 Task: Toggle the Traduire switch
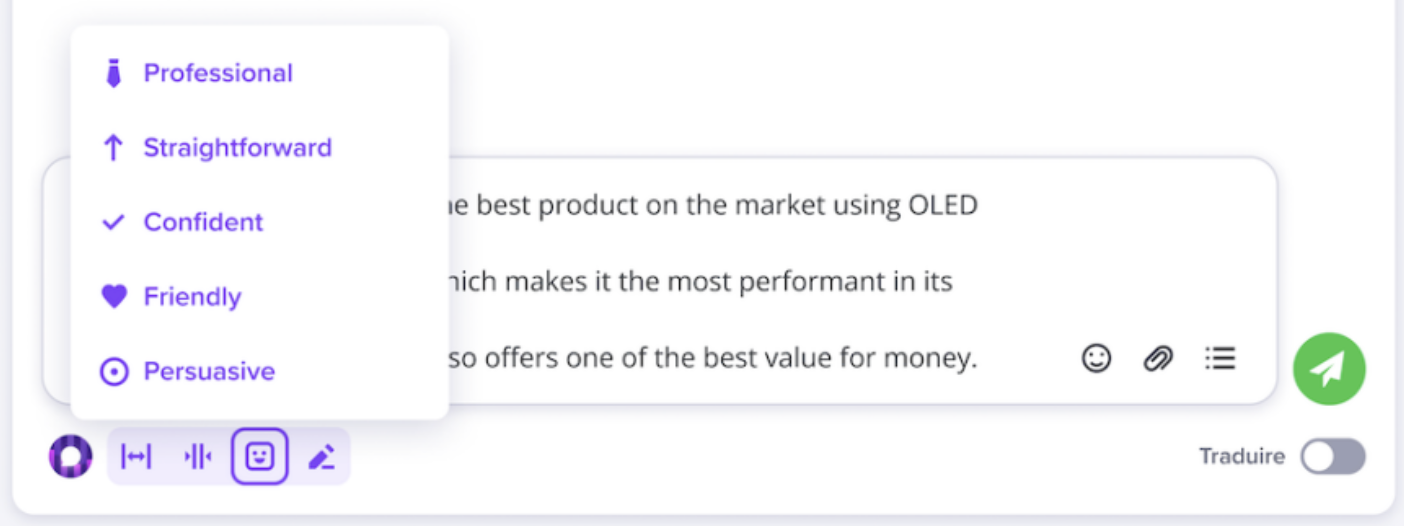click(1333, 457)
